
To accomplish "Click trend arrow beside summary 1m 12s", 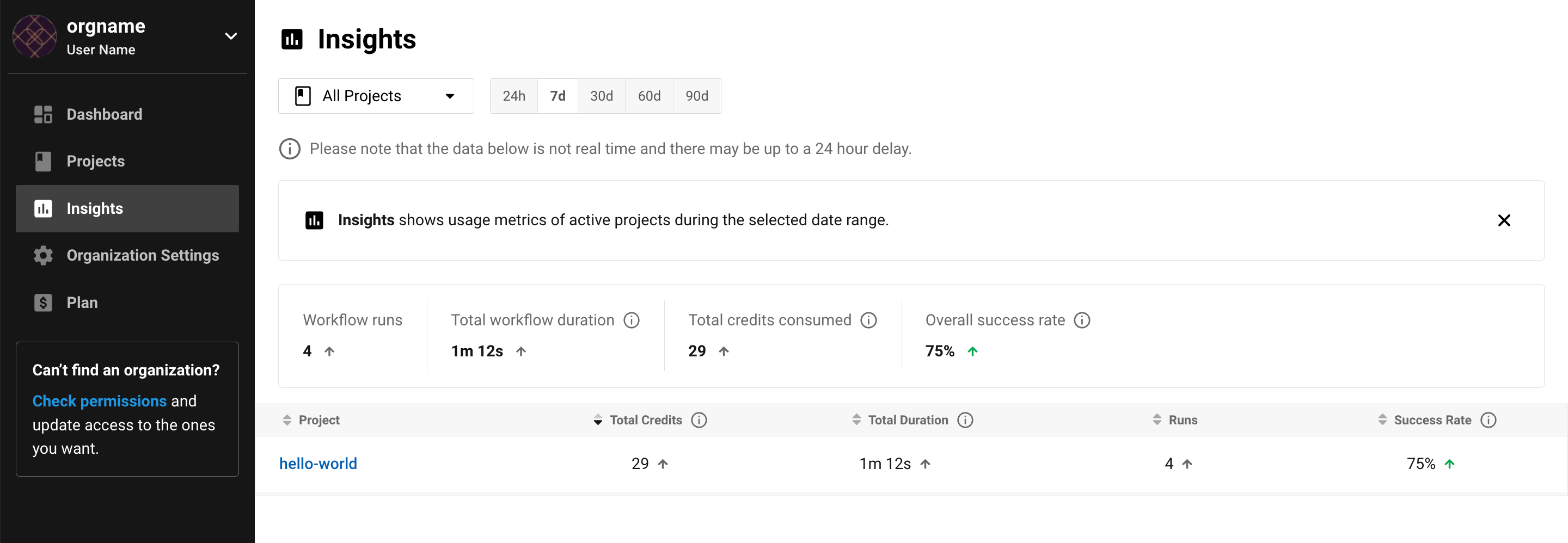I will coord(520,351).
